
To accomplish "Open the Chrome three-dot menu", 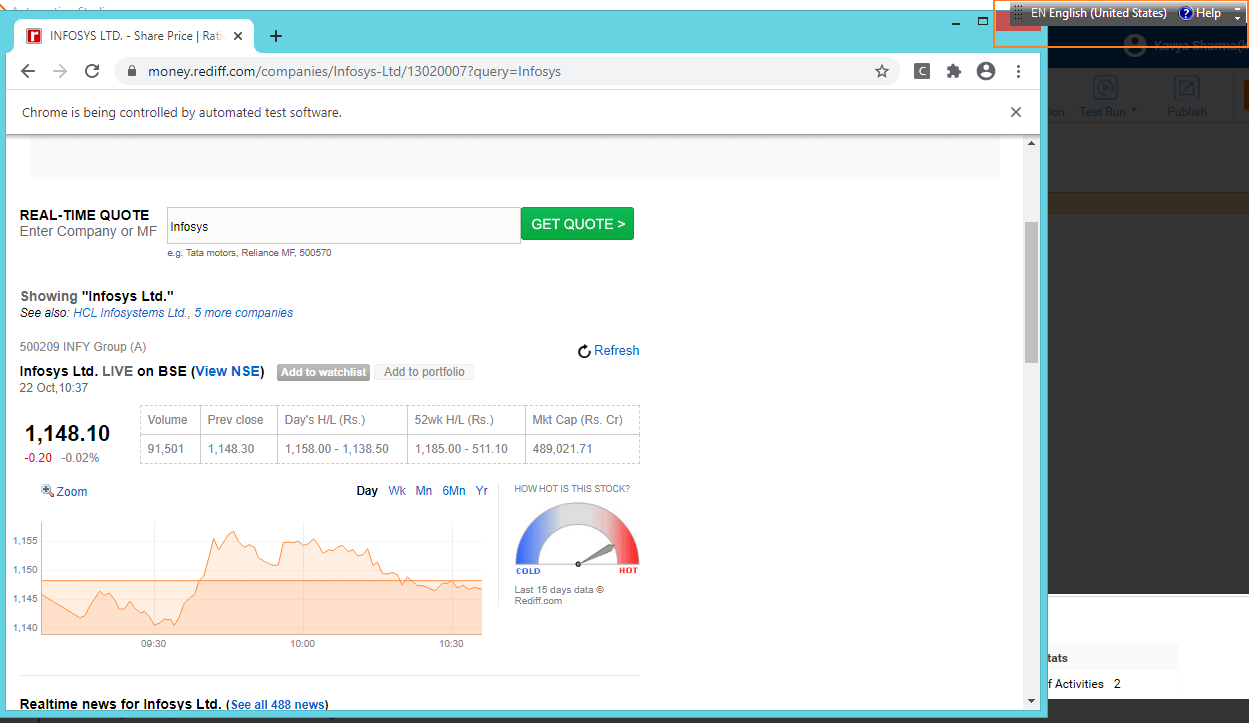I will (x=1018, y=71).
